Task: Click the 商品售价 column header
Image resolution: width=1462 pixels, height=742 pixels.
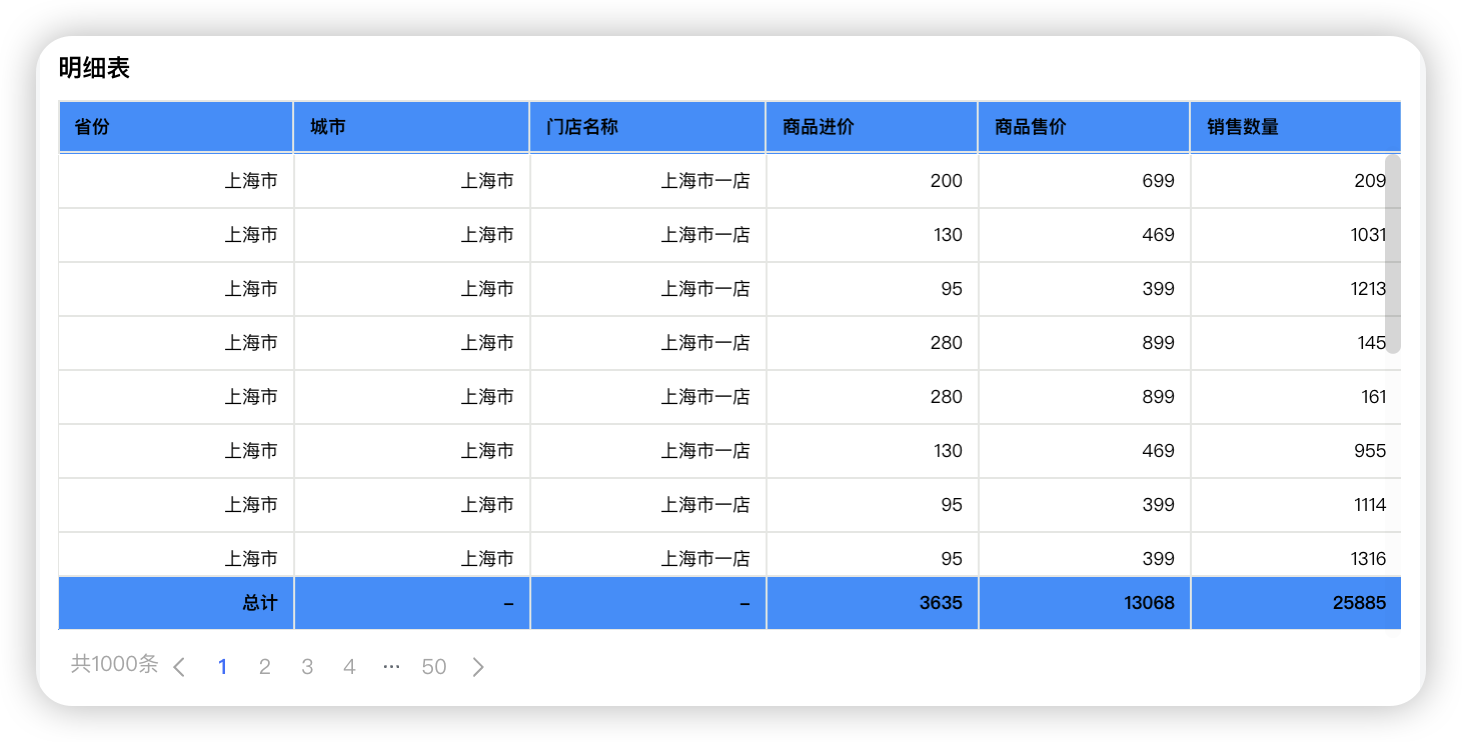Action: (x=1083, y=127)
